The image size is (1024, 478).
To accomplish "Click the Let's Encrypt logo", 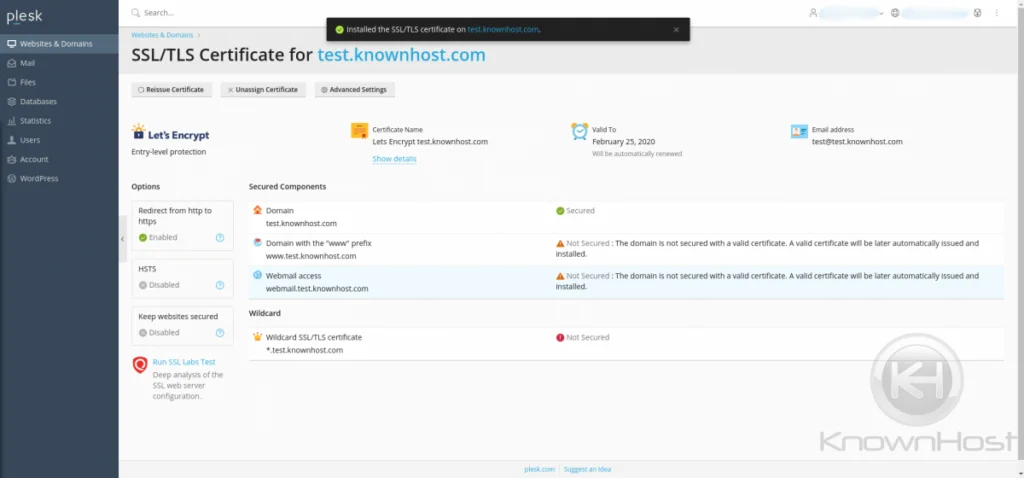I will tap(170, 133).
